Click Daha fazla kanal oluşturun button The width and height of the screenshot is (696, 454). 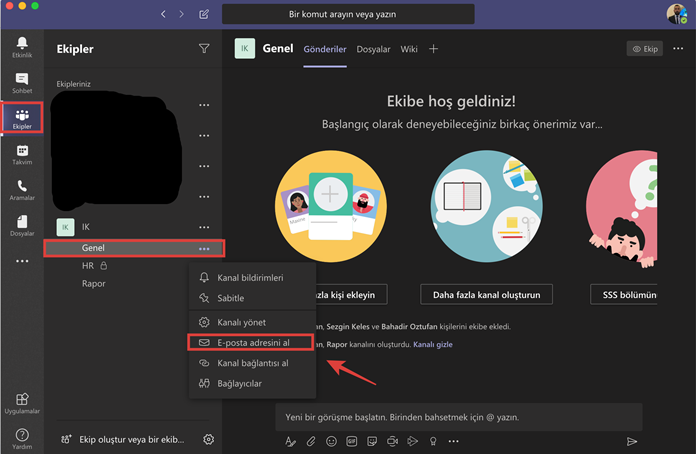pyautogui.click(x=486, y=295)
